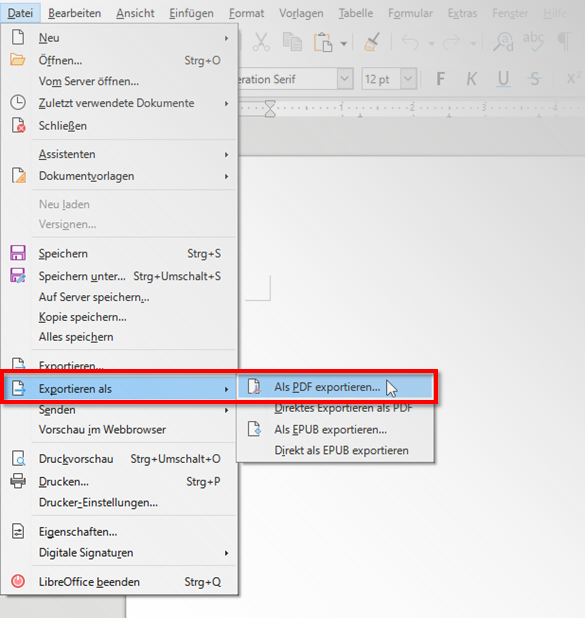The height and width of the screenshot is (618, 585).
Task: Open the Extras menu
Action: coord(462,13)
